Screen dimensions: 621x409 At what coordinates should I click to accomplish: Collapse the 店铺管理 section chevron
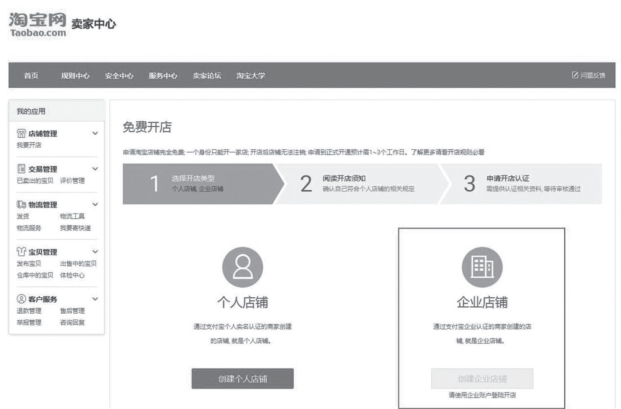point(95,133)
